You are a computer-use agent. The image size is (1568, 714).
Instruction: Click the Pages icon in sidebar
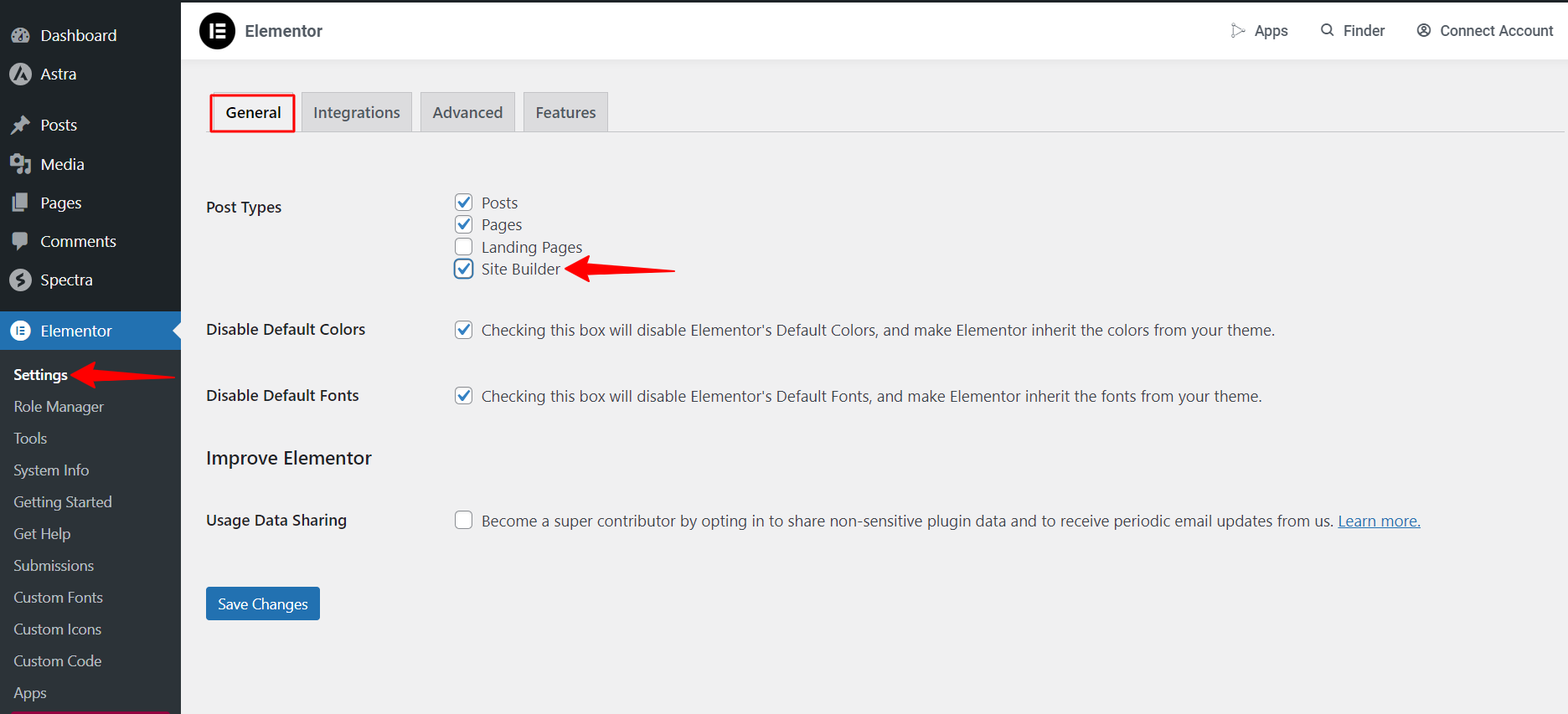(x=20, y=203)
